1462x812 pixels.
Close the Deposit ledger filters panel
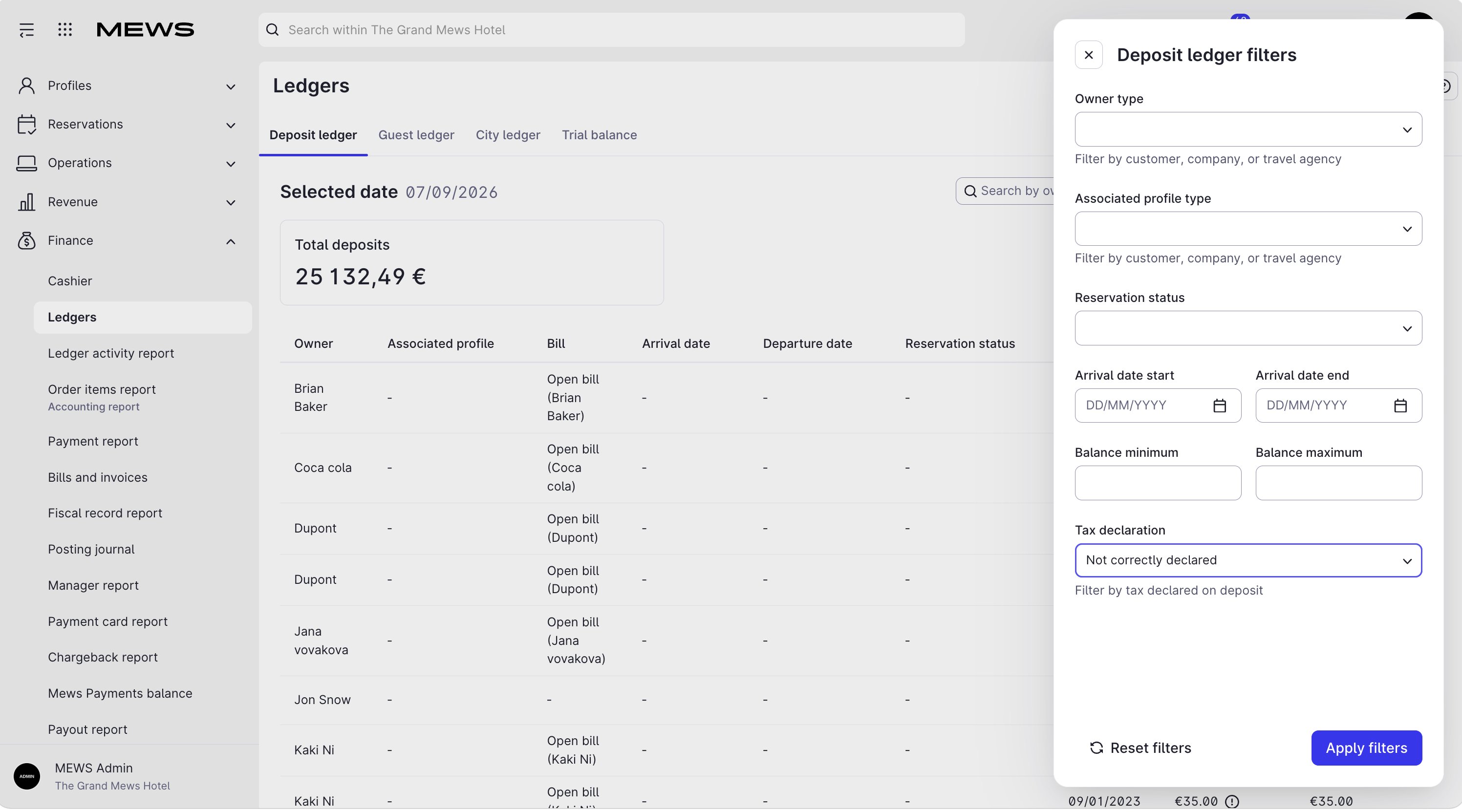click(x=1089, y=55)
